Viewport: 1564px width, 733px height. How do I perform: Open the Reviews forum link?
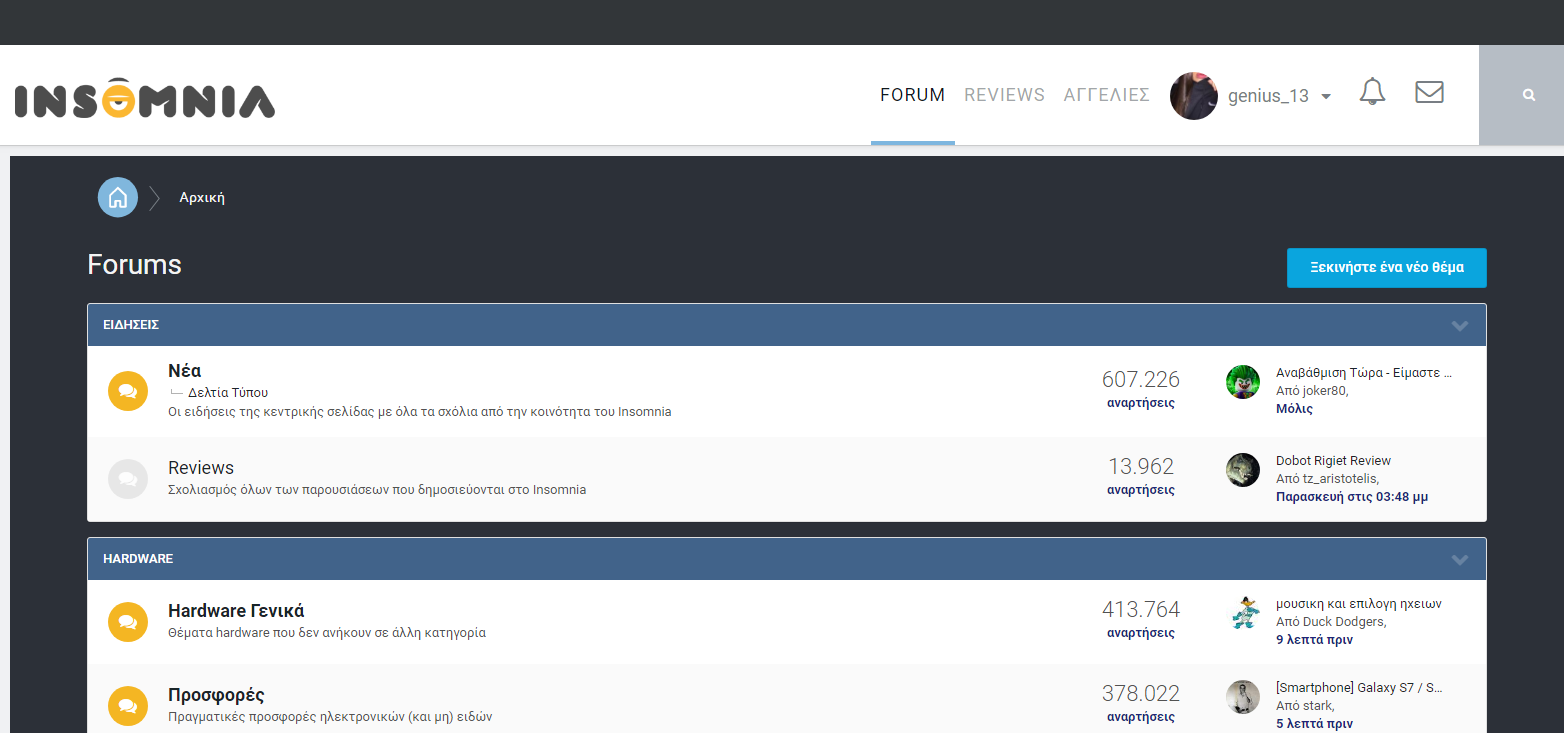(201, 468)
